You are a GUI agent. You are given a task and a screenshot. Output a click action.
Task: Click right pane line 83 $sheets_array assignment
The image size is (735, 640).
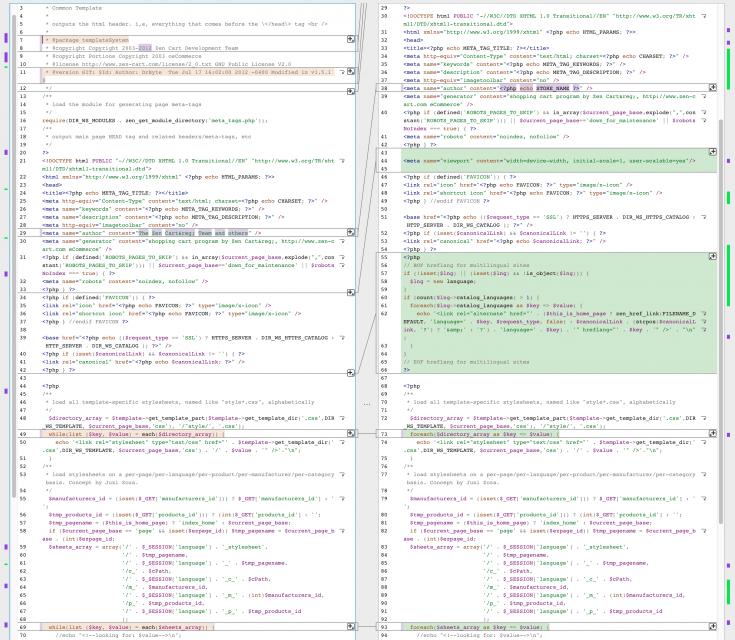520,547
